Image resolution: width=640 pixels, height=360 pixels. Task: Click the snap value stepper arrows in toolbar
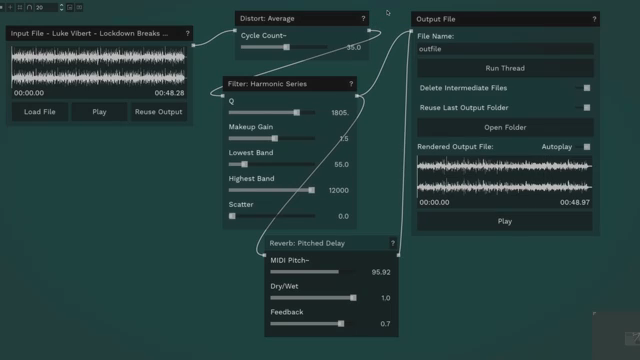61,7
